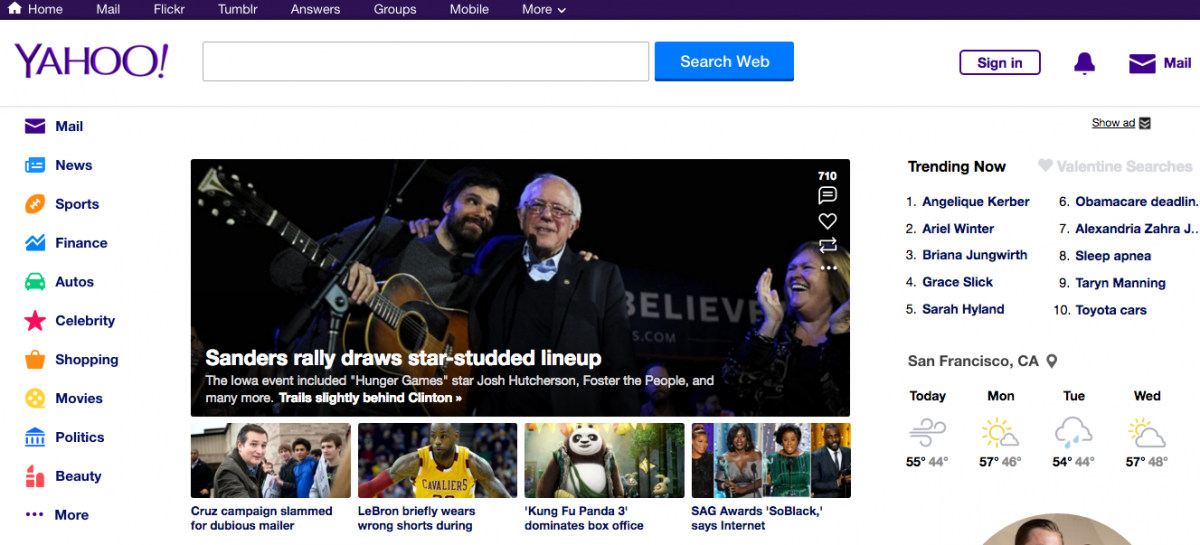Click the Mon partly sunny weather icon
The height and width of the screenshot is (545, 1200).
click(1000, 433)
